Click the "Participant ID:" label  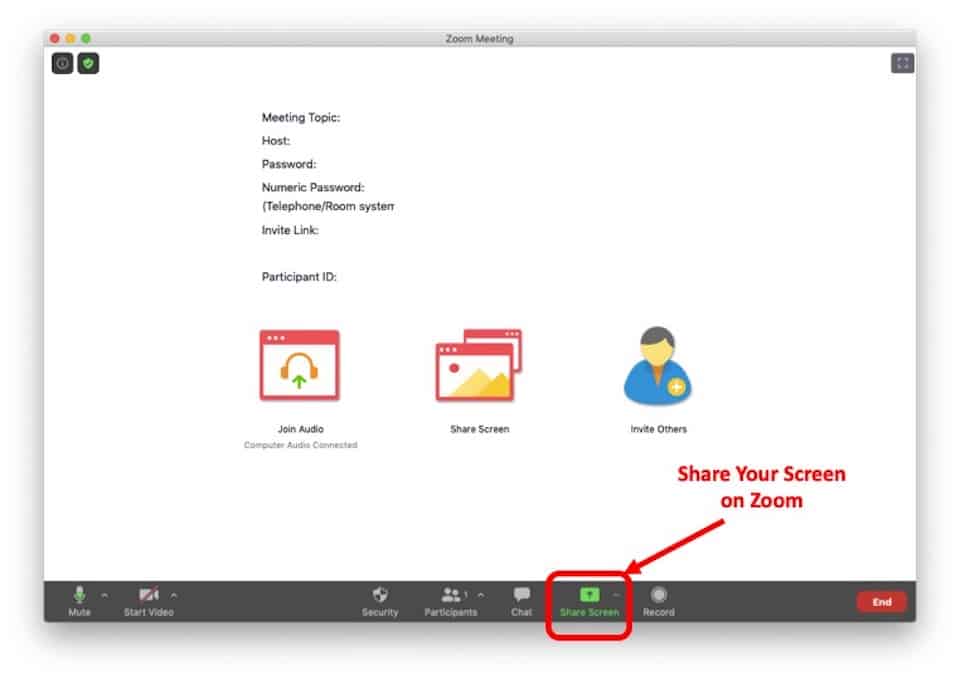[x=299, y=277]
